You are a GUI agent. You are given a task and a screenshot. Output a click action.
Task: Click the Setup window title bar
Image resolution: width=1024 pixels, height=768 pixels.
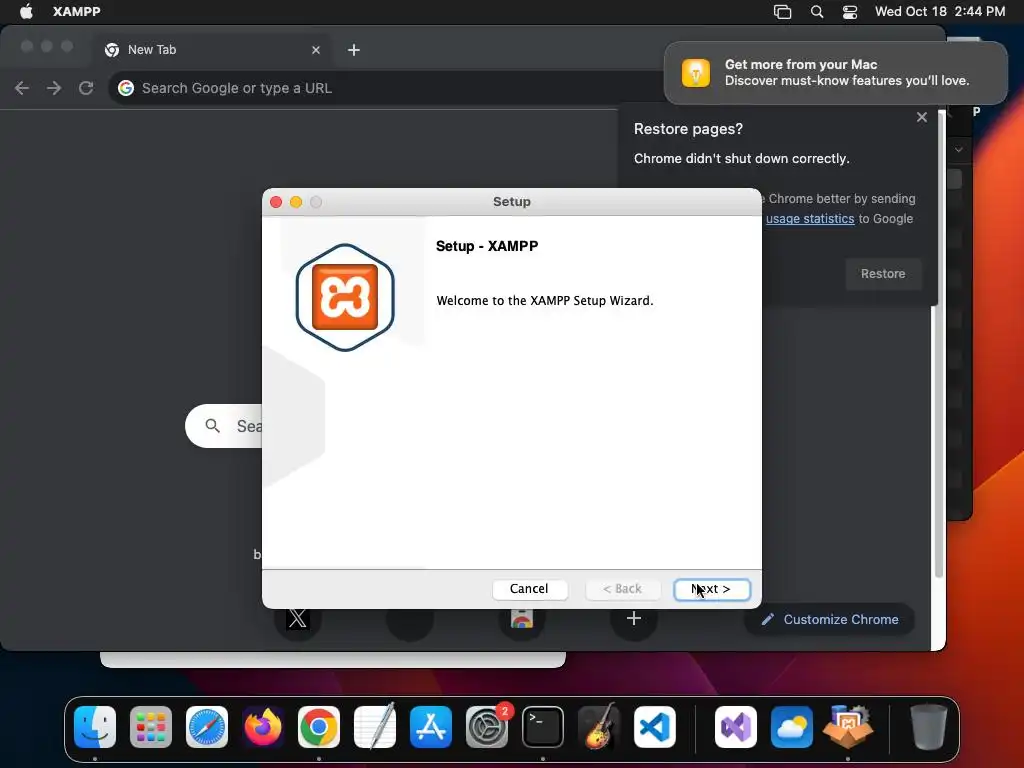512,202
